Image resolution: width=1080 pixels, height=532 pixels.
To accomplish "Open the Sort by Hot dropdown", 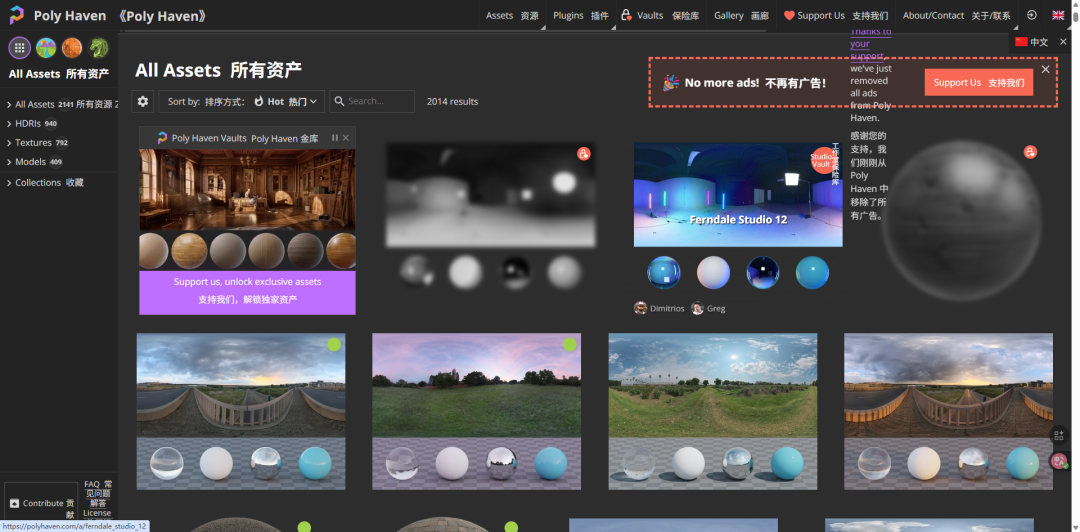I will point(240,101).
